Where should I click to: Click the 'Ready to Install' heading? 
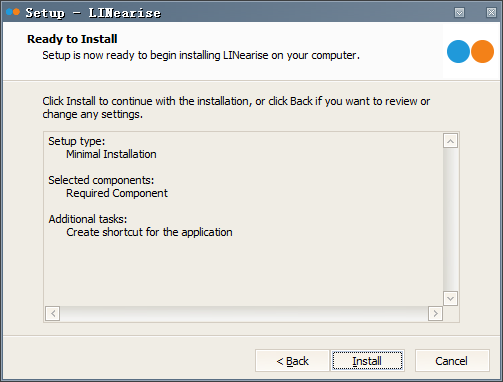point(72,39)
